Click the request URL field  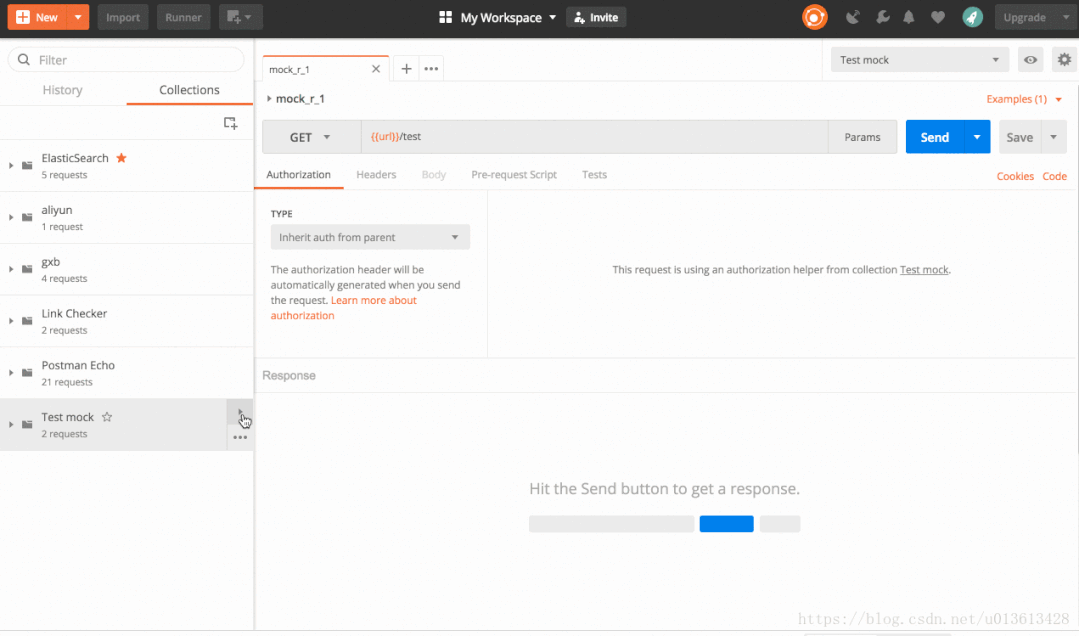tap(595, 137)
